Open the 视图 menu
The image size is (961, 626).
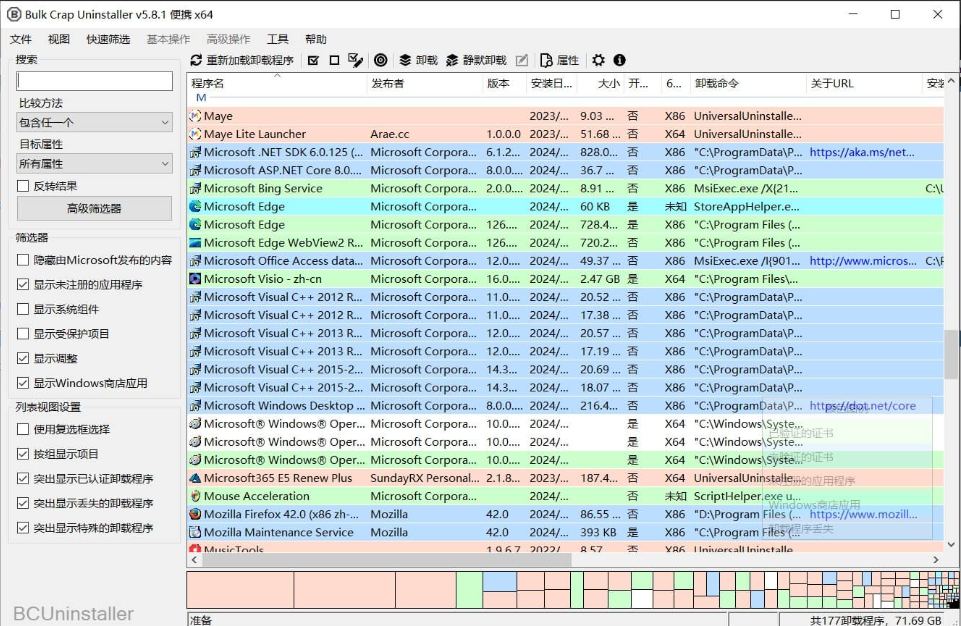tap(59, 39)
